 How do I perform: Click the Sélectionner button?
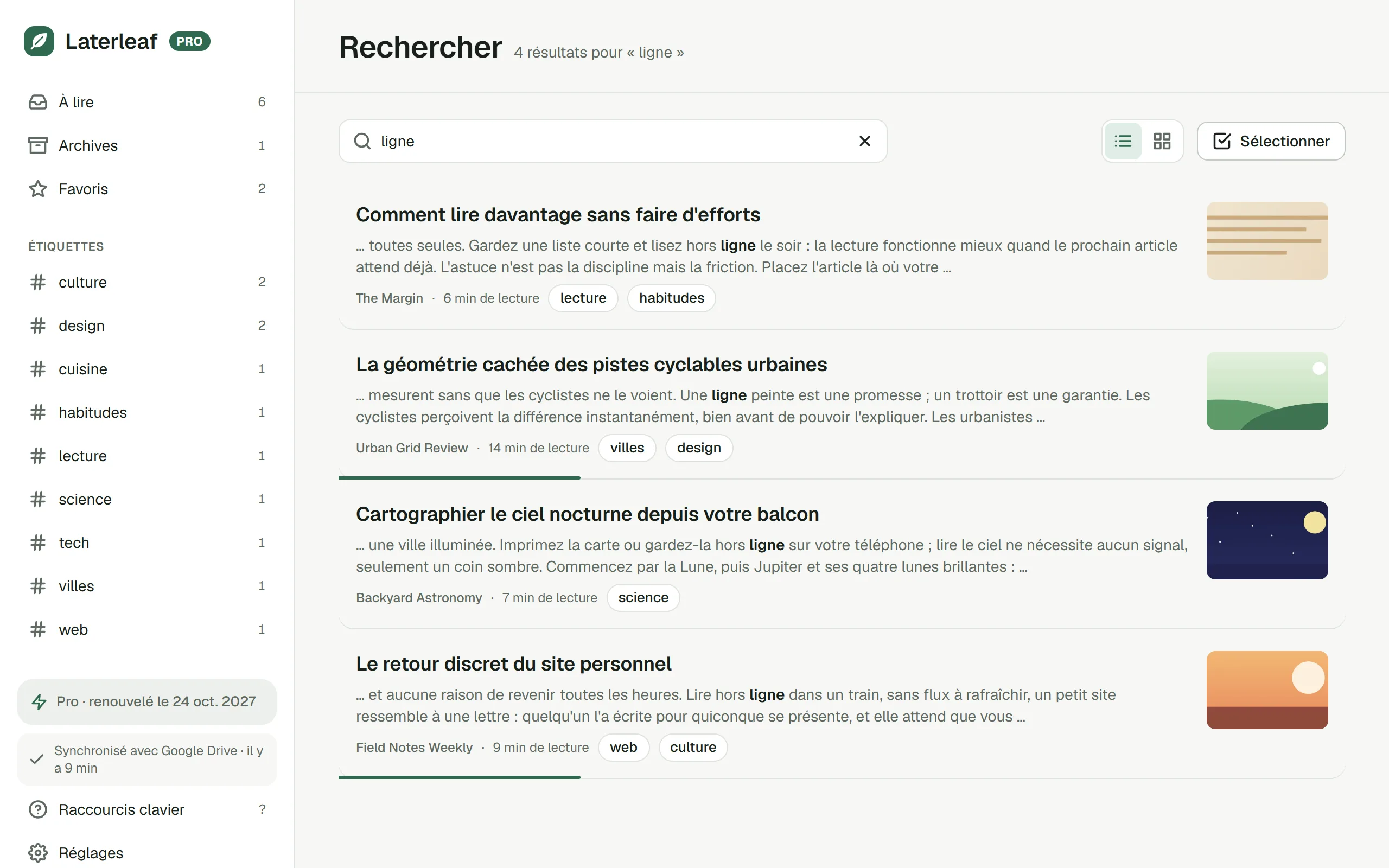click(x=1271, y=141)
